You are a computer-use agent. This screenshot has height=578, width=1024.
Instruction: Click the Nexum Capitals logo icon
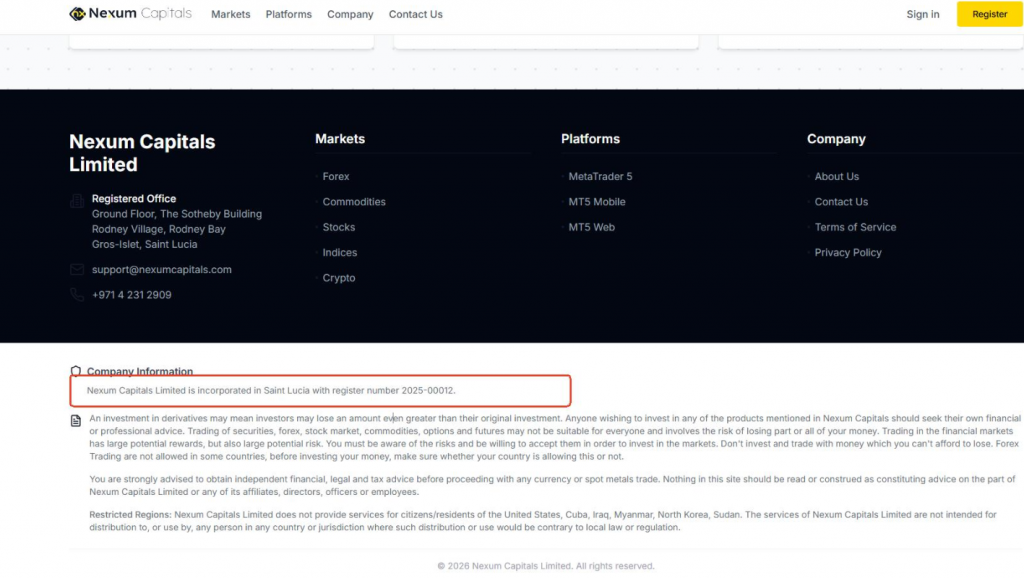coord(77,14)
